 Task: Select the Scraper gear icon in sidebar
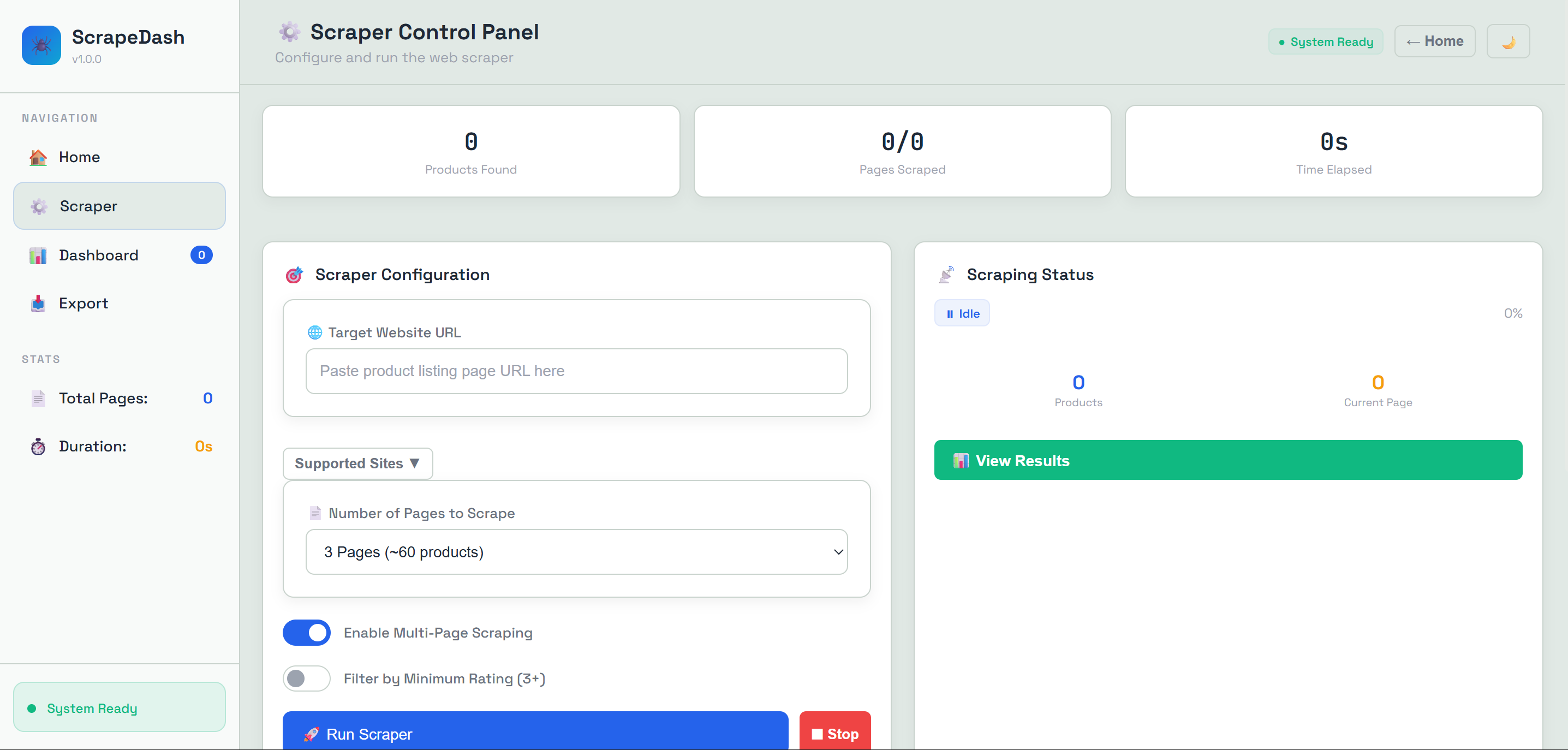coord(38,206)
